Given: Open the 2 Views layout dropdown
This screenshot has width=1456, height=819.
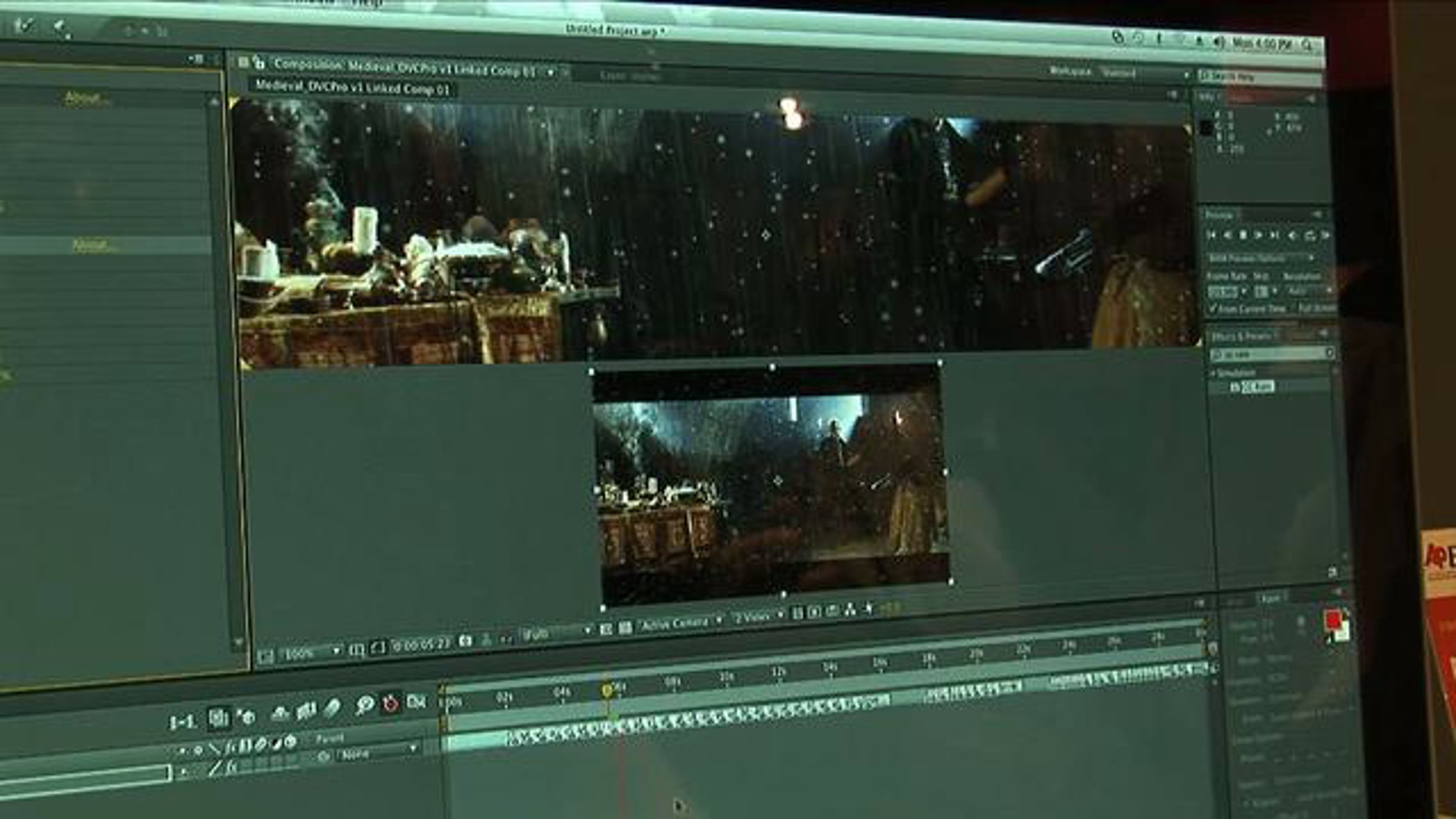Looking at the screenshot, I should 758,617.
